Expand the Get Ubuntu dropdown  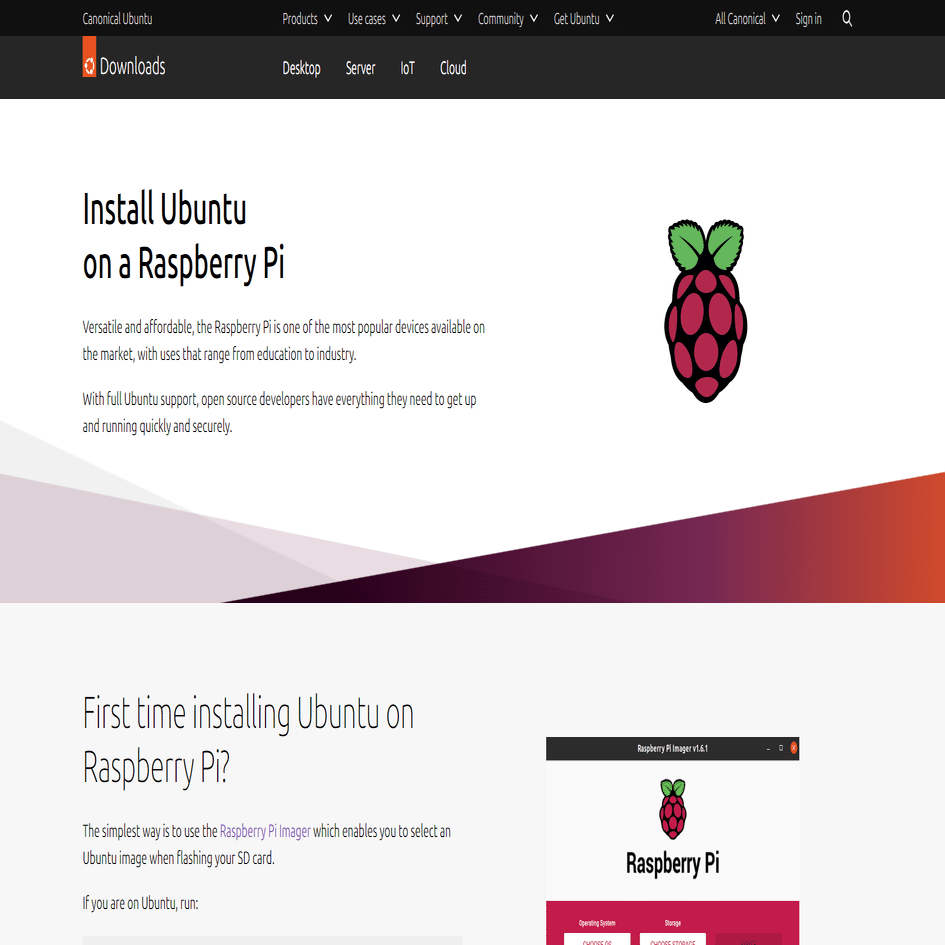(x=583, y=19)
